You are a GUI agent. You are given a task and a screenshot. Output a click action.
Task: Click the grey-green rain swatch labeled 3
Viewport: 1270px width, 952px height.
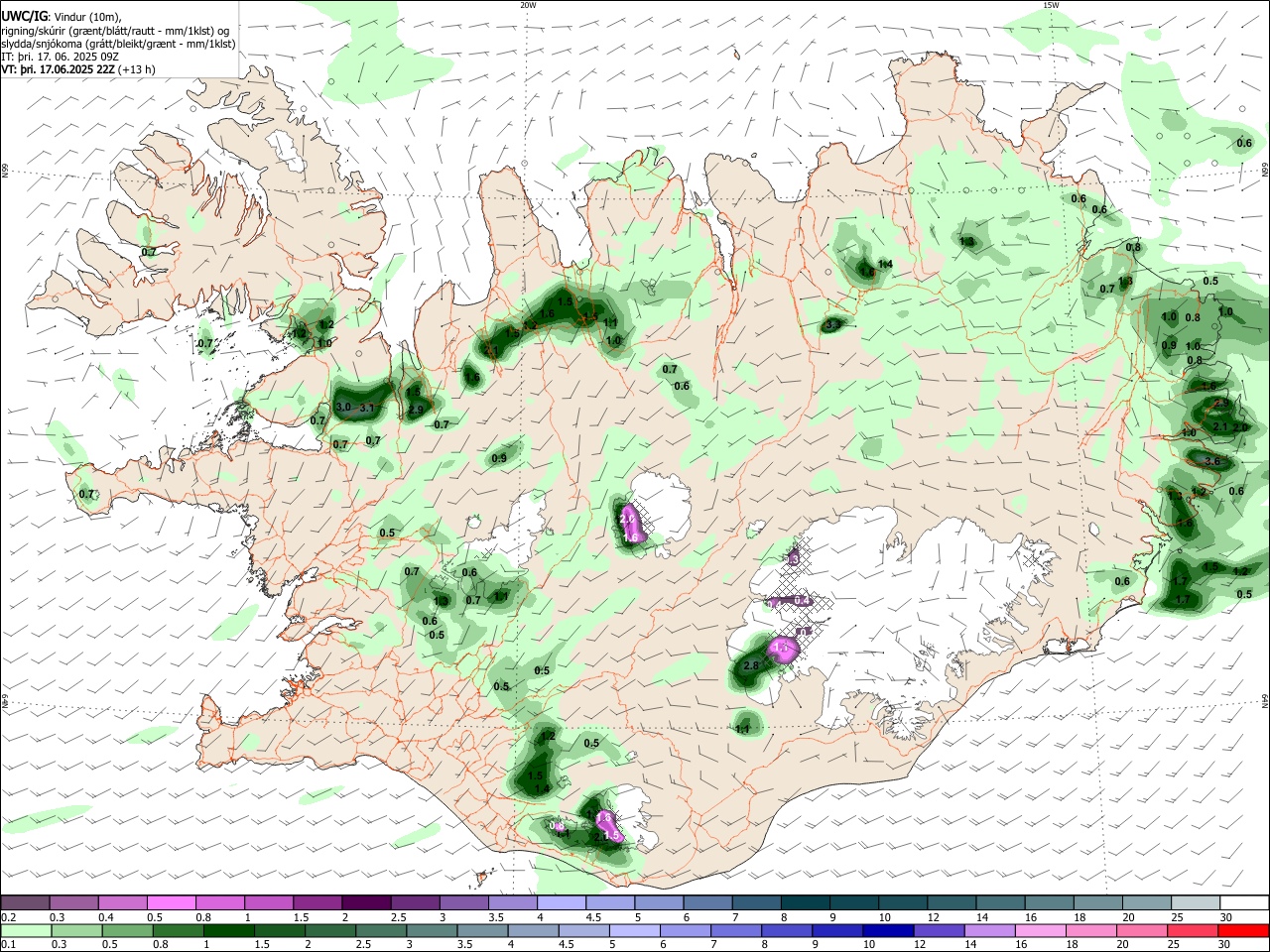click(x=431, y=931)
